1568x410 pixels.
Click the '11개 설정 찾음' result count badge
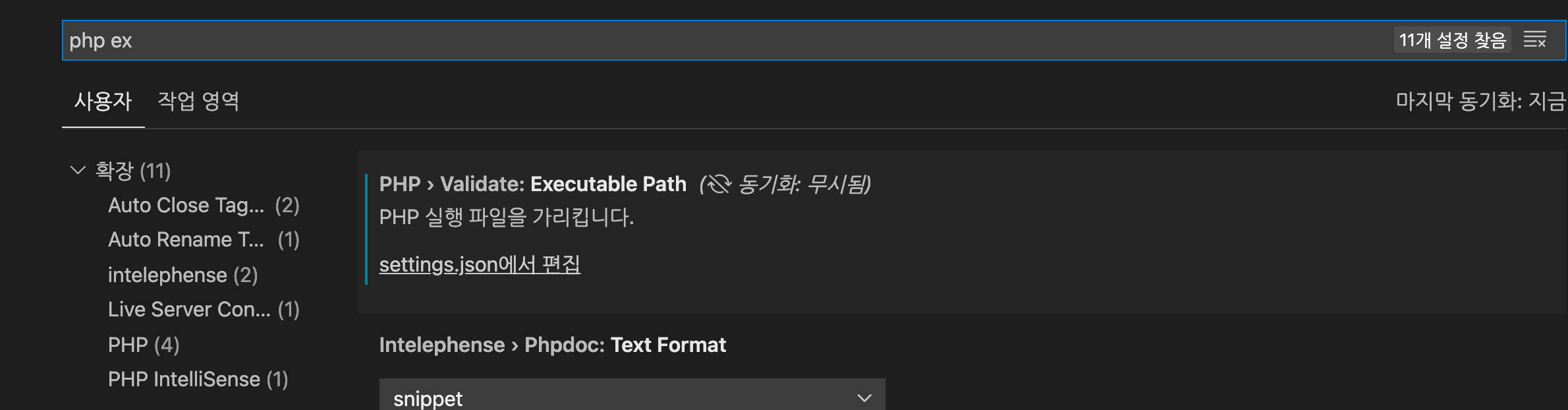point(1452,40)
